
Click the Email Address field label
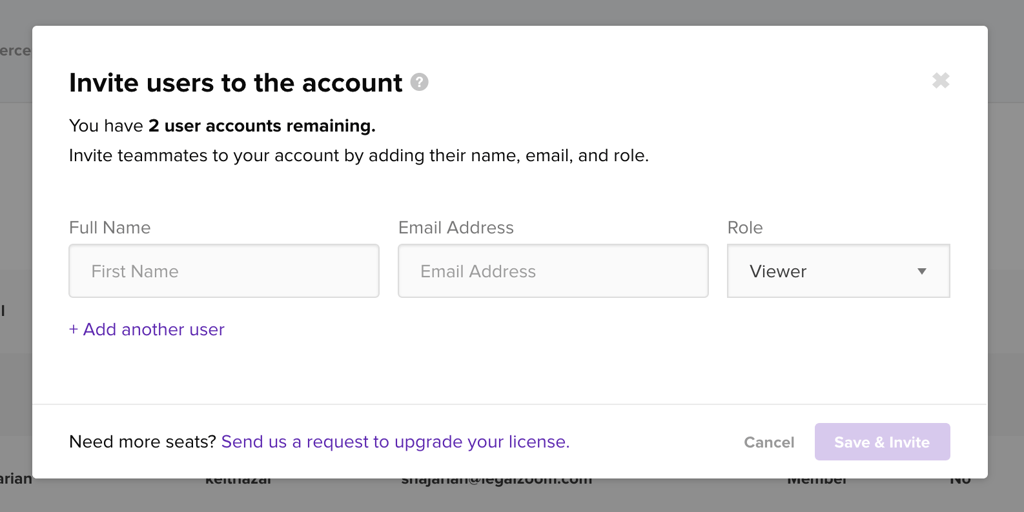(x=456, y=228)
